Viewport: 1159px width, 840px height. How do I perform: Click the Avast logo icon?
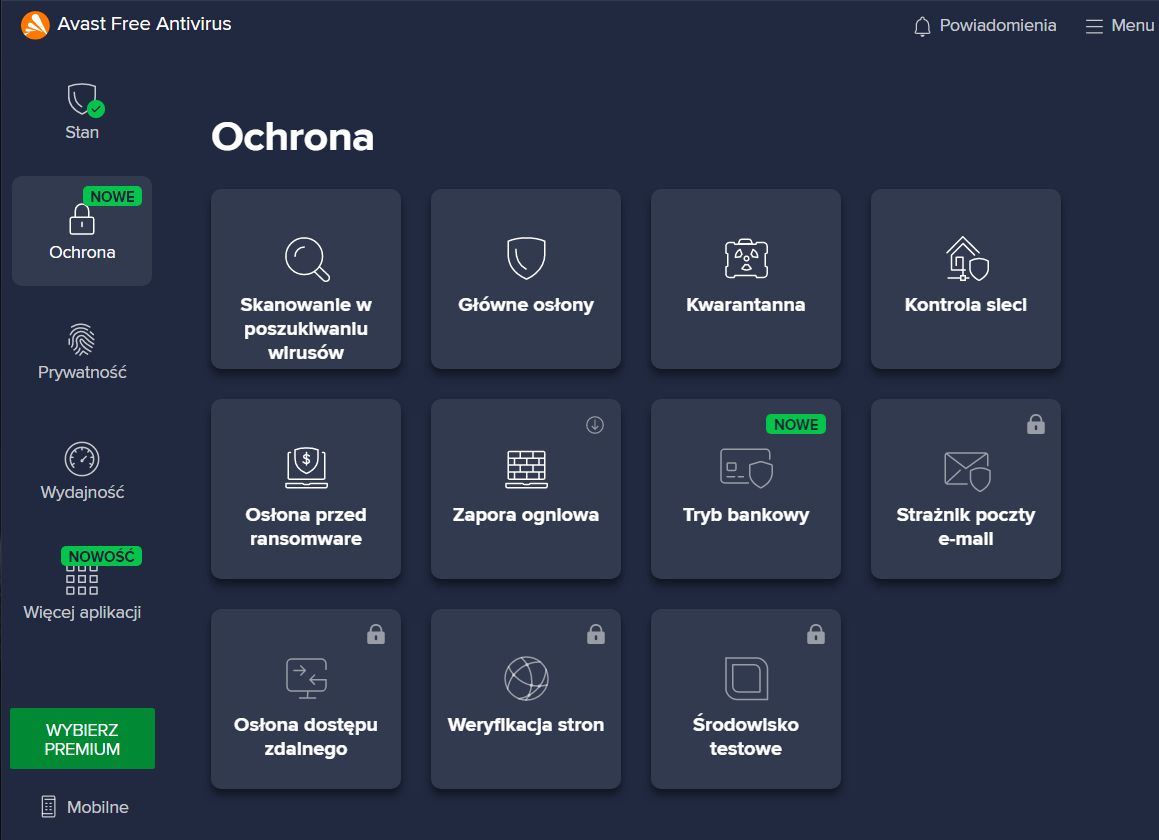tap(35, 24)
